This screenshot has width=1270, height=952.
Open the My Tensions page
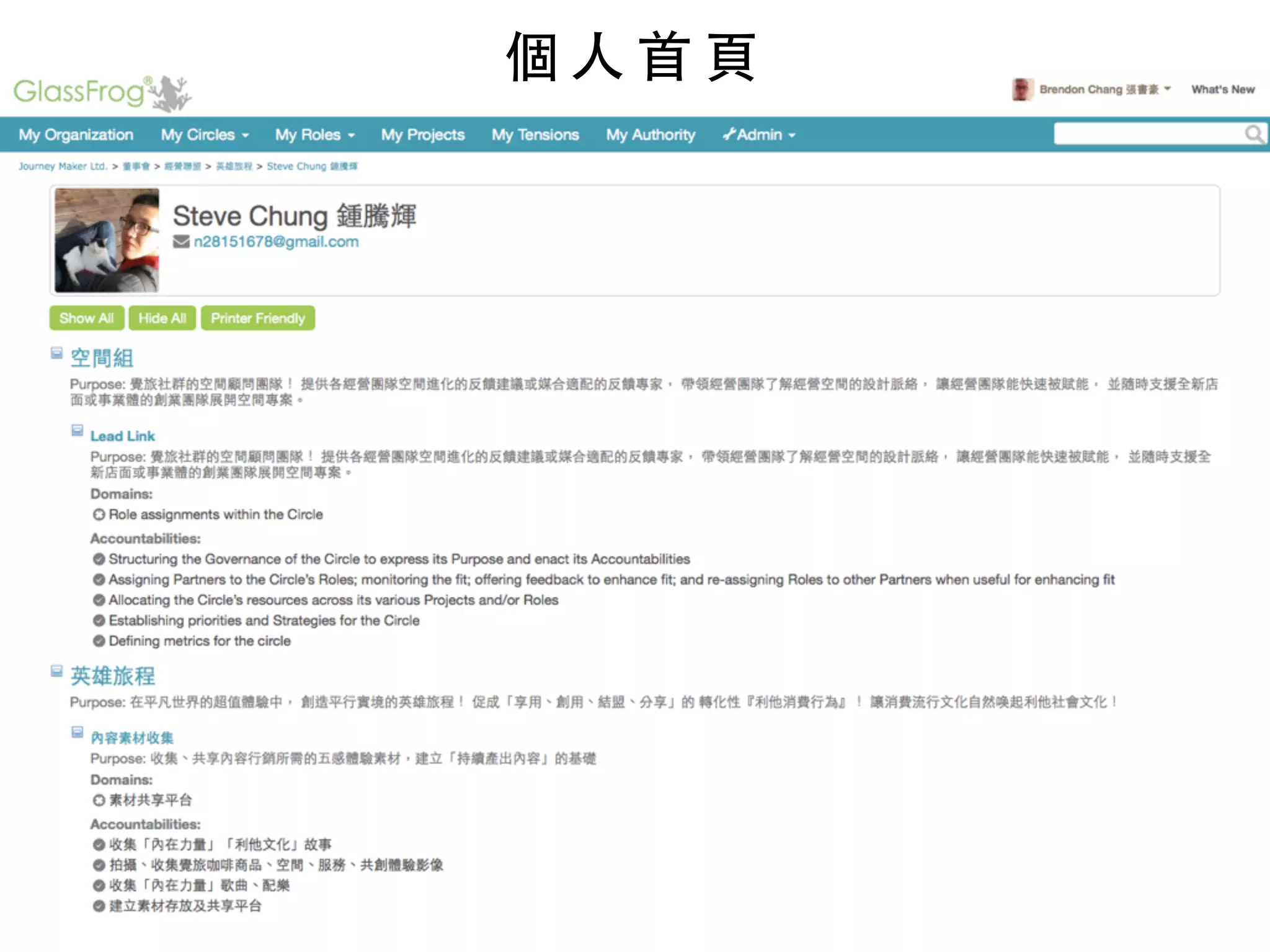point(535,135)
